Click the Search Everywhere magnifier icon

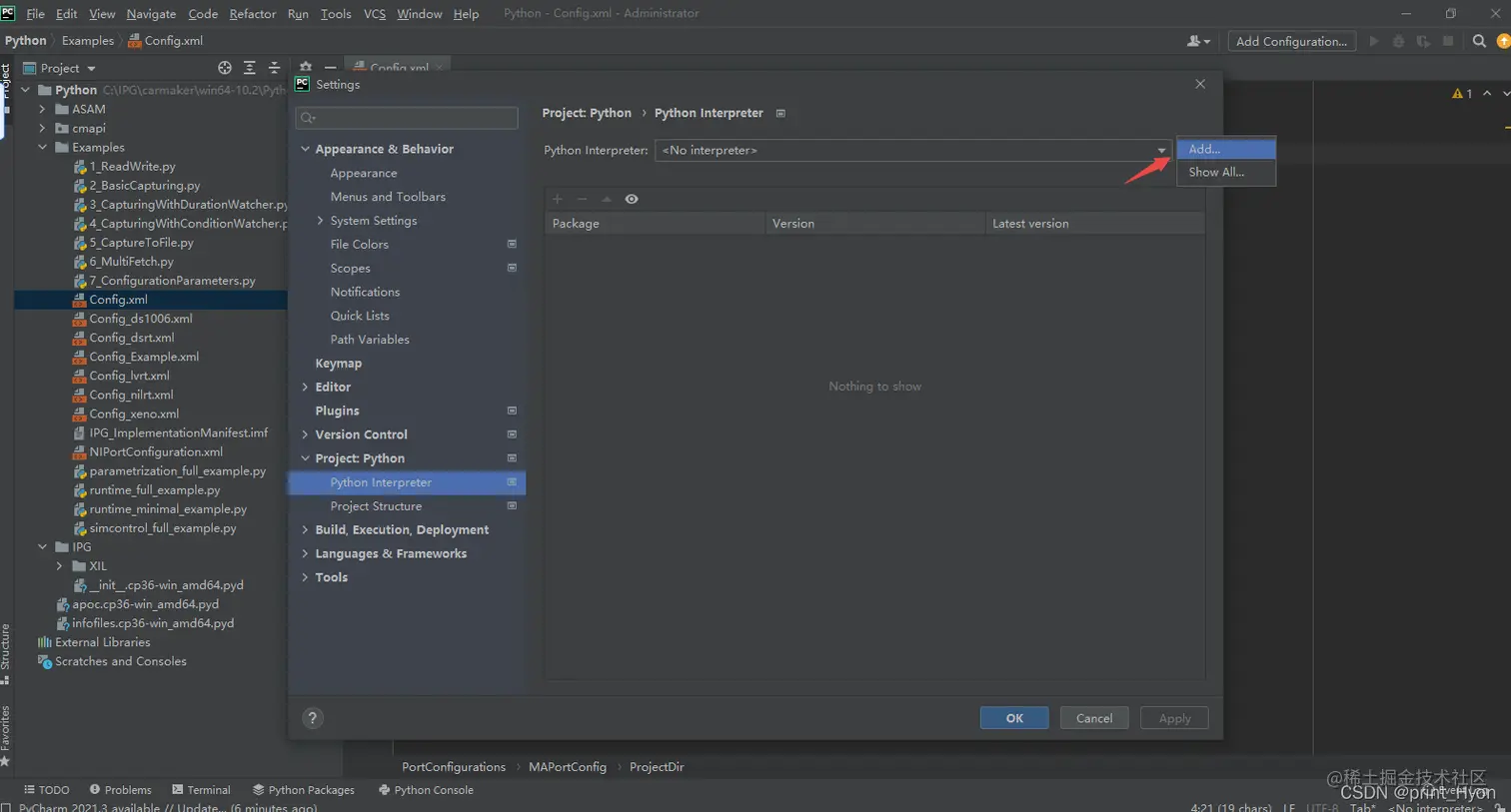[x=1479, y=41]
